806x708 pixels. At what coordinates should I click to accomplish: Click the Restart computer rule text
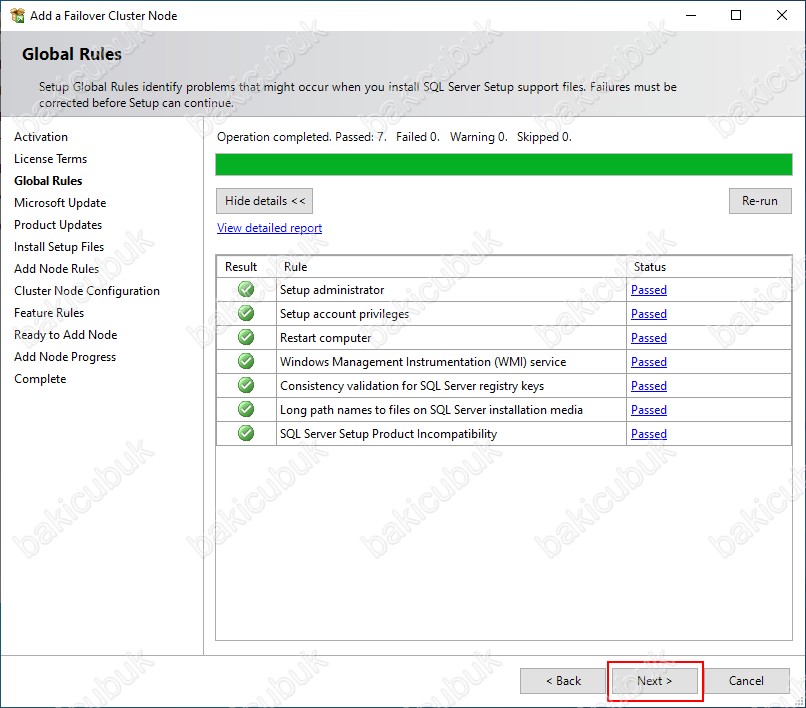(325, 338)
